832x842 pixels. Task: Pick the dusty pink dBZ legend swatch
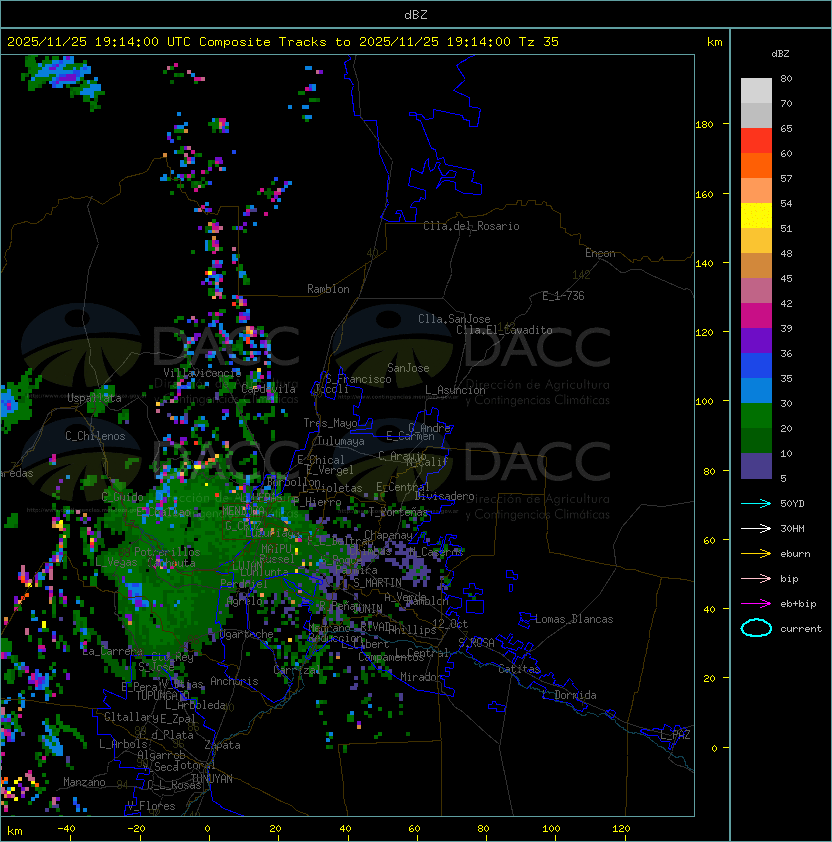756,291
